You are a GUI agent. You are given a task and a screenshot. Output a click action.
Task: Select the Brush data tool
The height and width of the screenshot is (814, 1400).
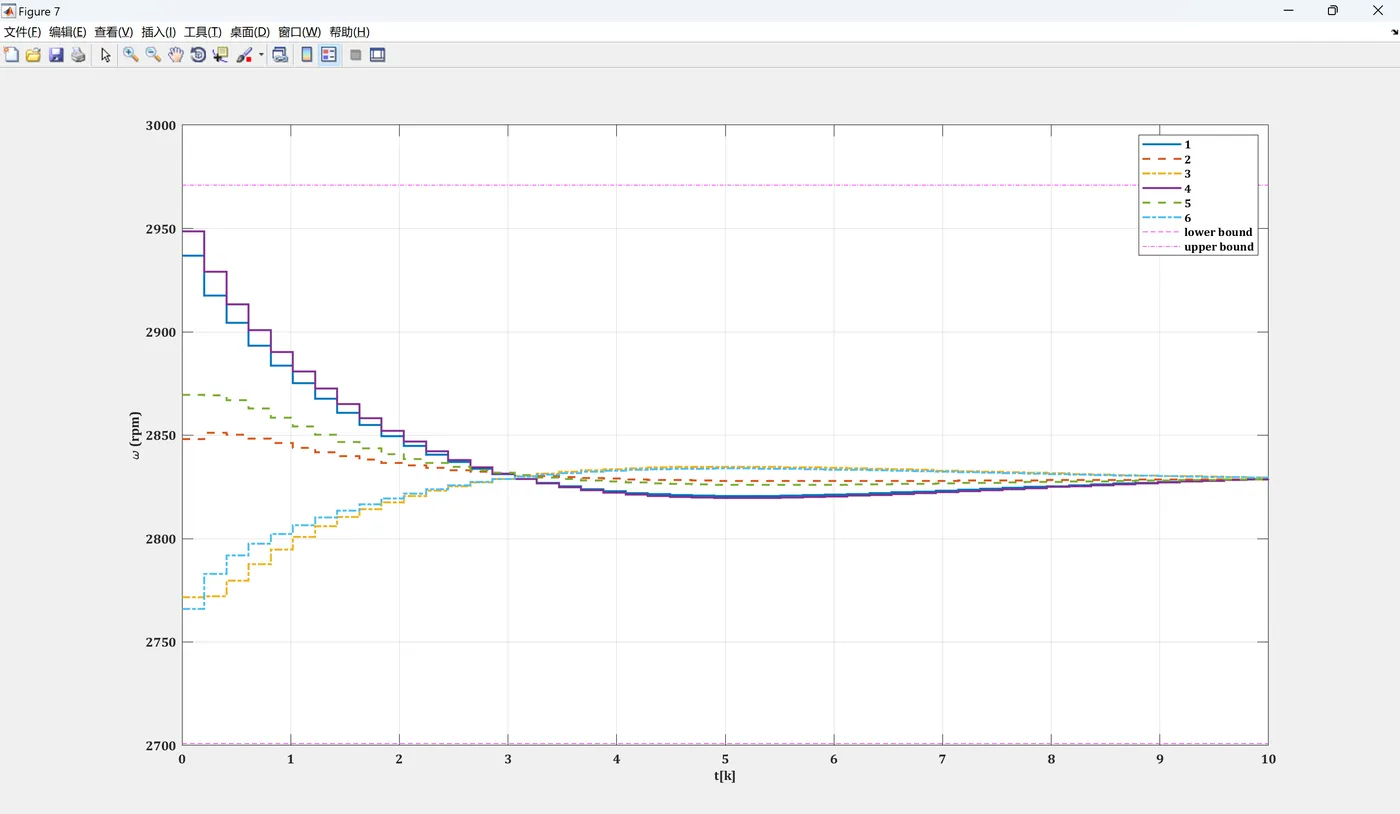click(x=244, y=55)
